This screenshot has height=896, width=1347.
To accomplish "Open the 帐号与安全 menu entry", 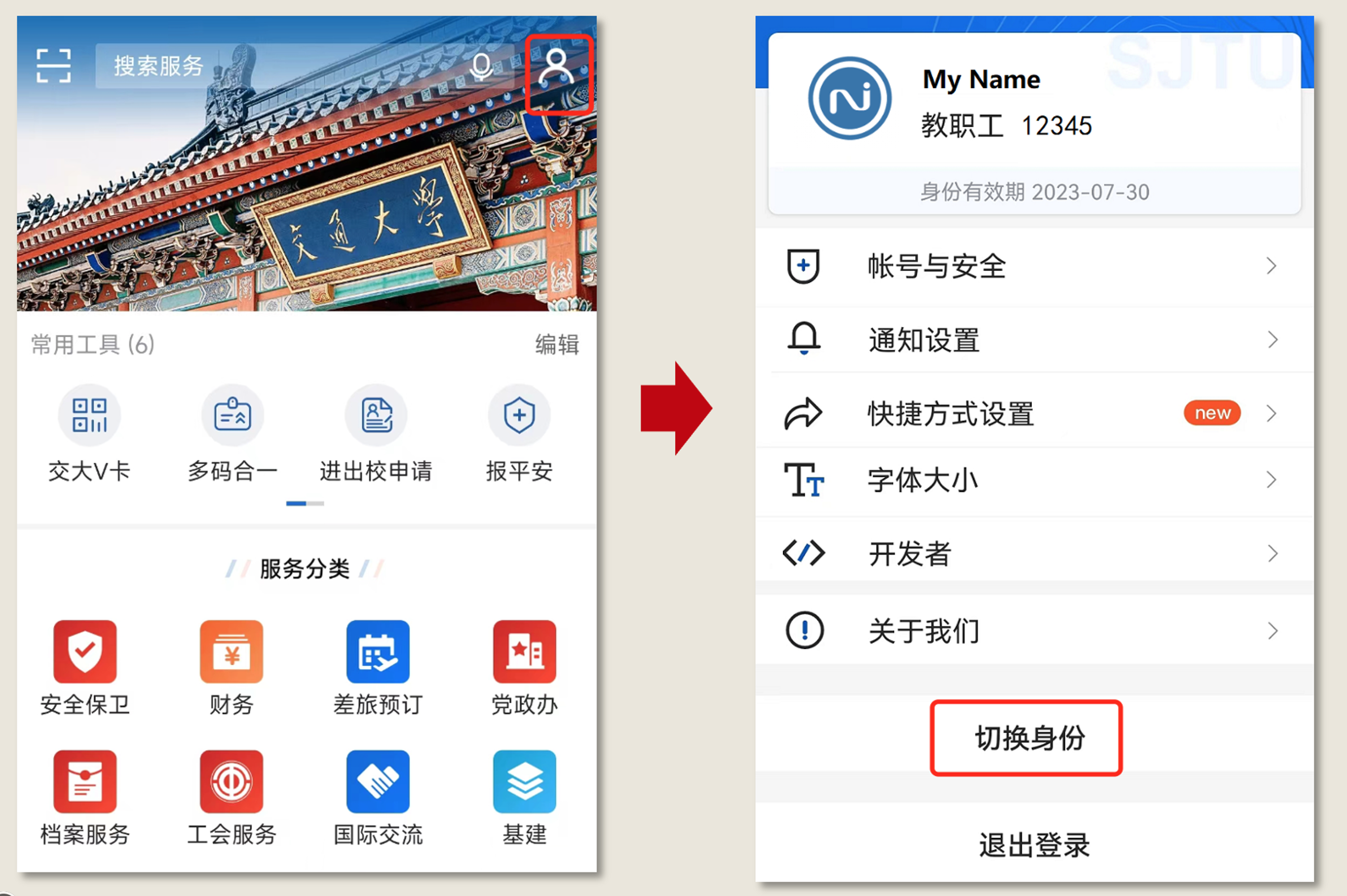I will point(1035,266).
